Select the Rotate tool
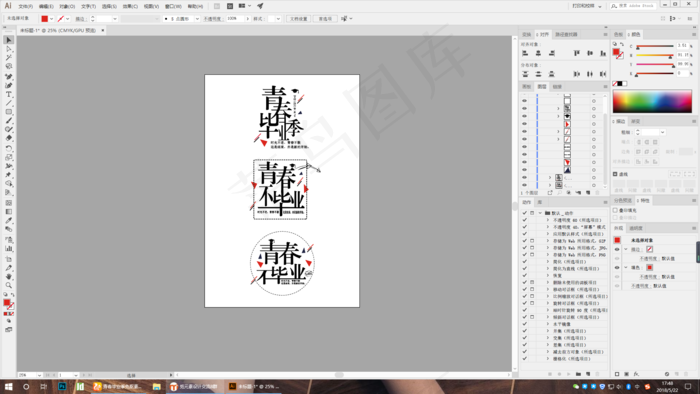 pyautogui.click(x=8, y=148)
